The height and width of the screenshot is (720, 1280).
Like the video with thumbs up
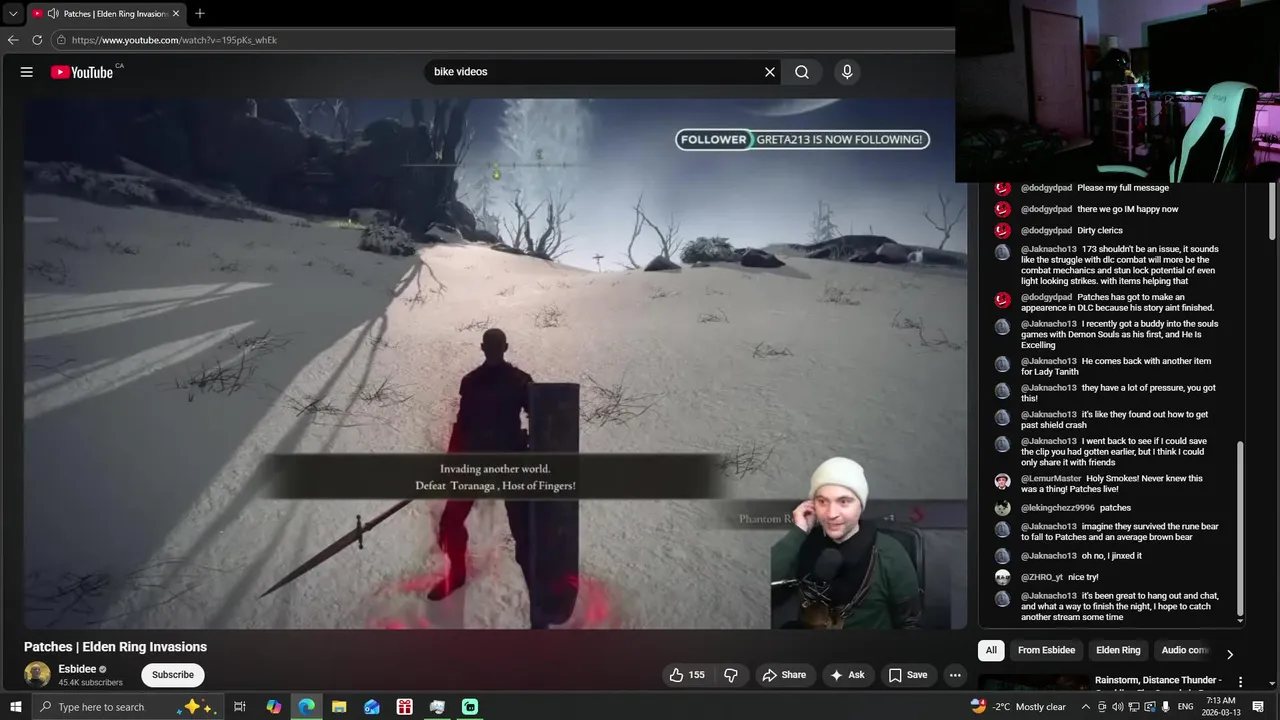(687, 675)
